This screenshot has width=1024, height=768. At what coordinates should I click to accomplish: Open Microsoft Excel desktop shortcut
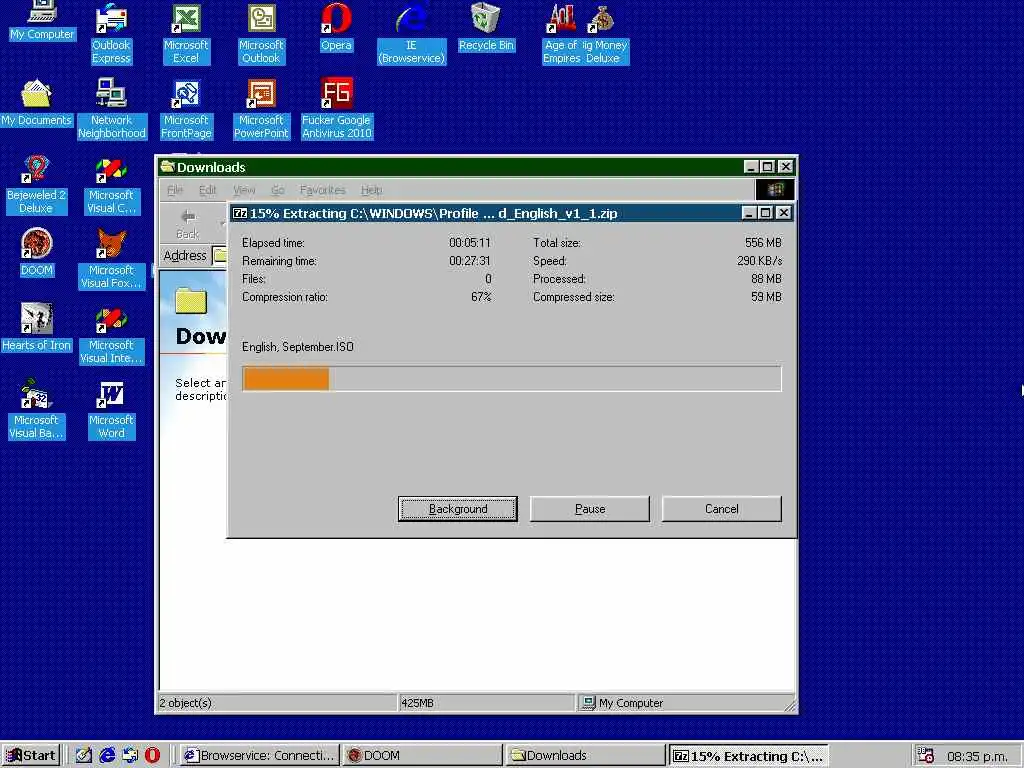pos(186,33)
